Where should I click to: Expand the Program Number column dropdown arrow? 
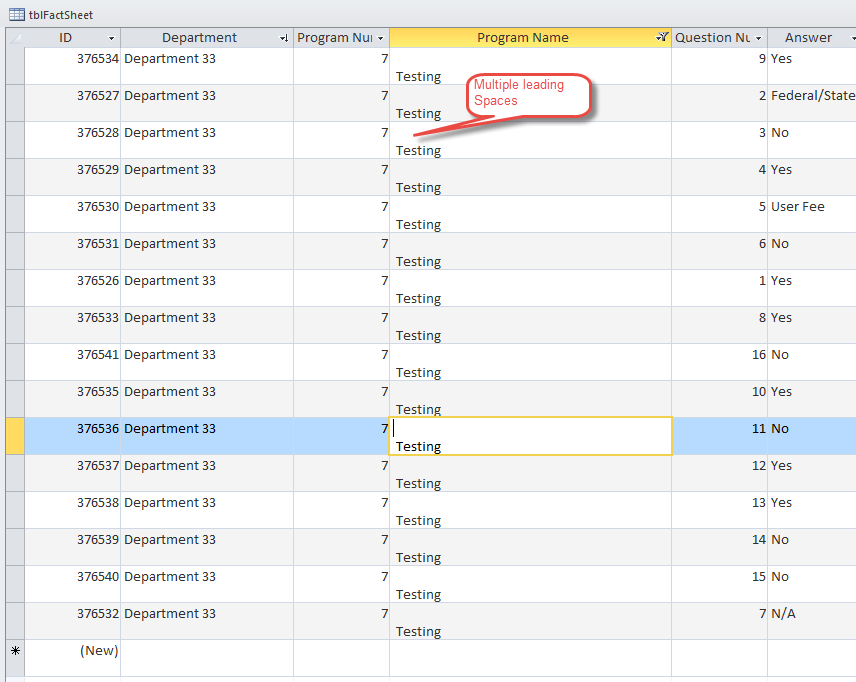(x=380, y=38)
